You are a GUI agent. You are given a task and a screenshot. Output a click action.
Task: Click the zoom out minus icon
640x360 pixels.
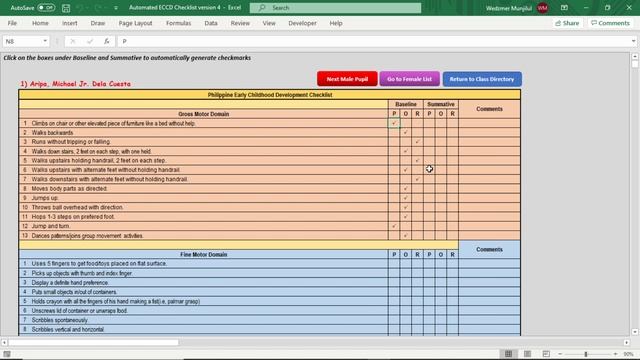[x=560, y=354]
